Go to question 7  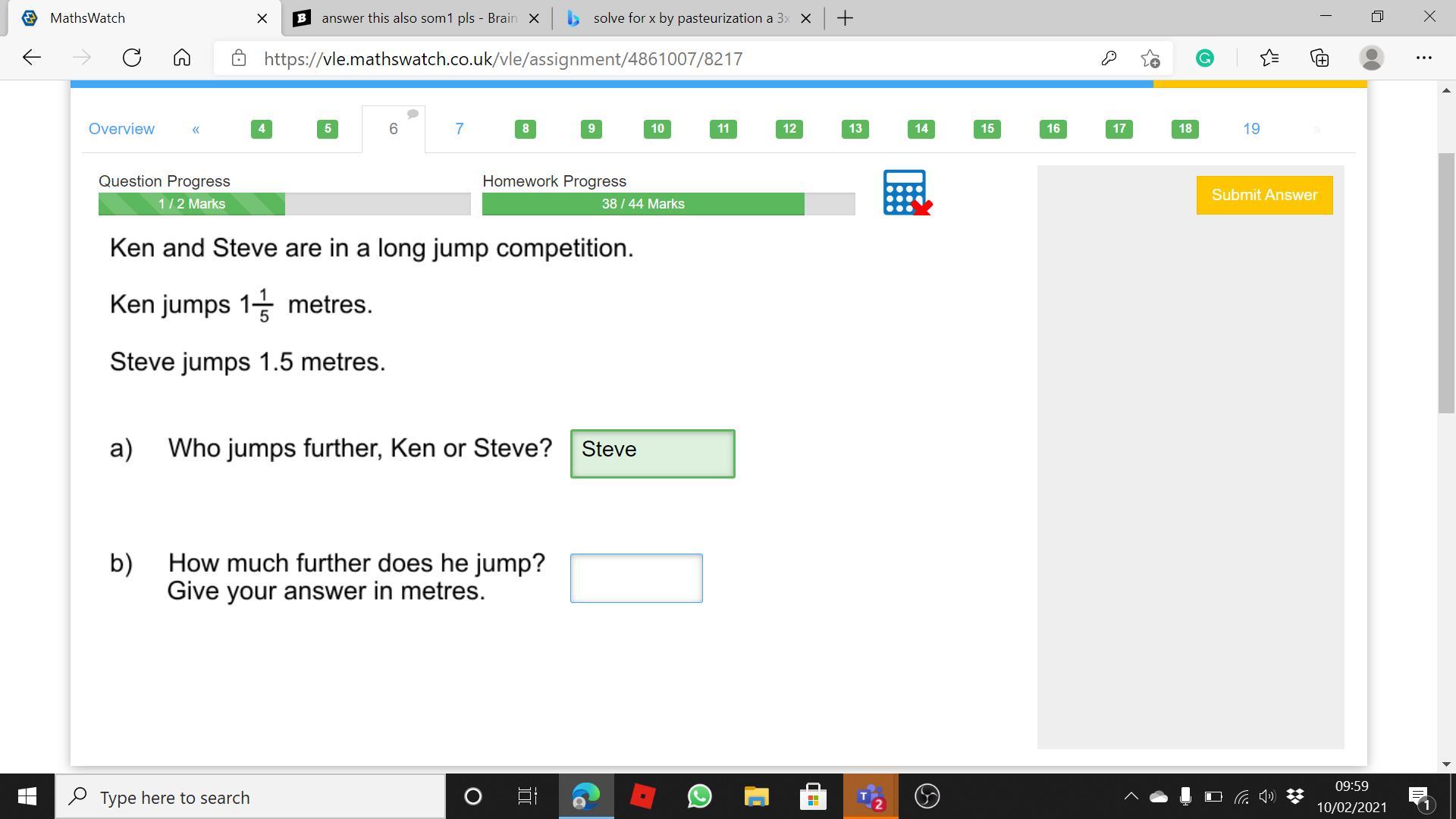(459, 129)
